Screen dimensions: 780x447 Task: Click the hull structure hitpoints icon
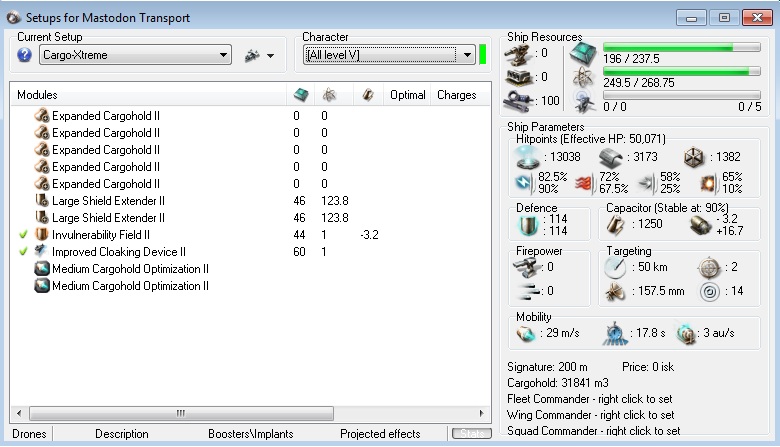point(694,158)
